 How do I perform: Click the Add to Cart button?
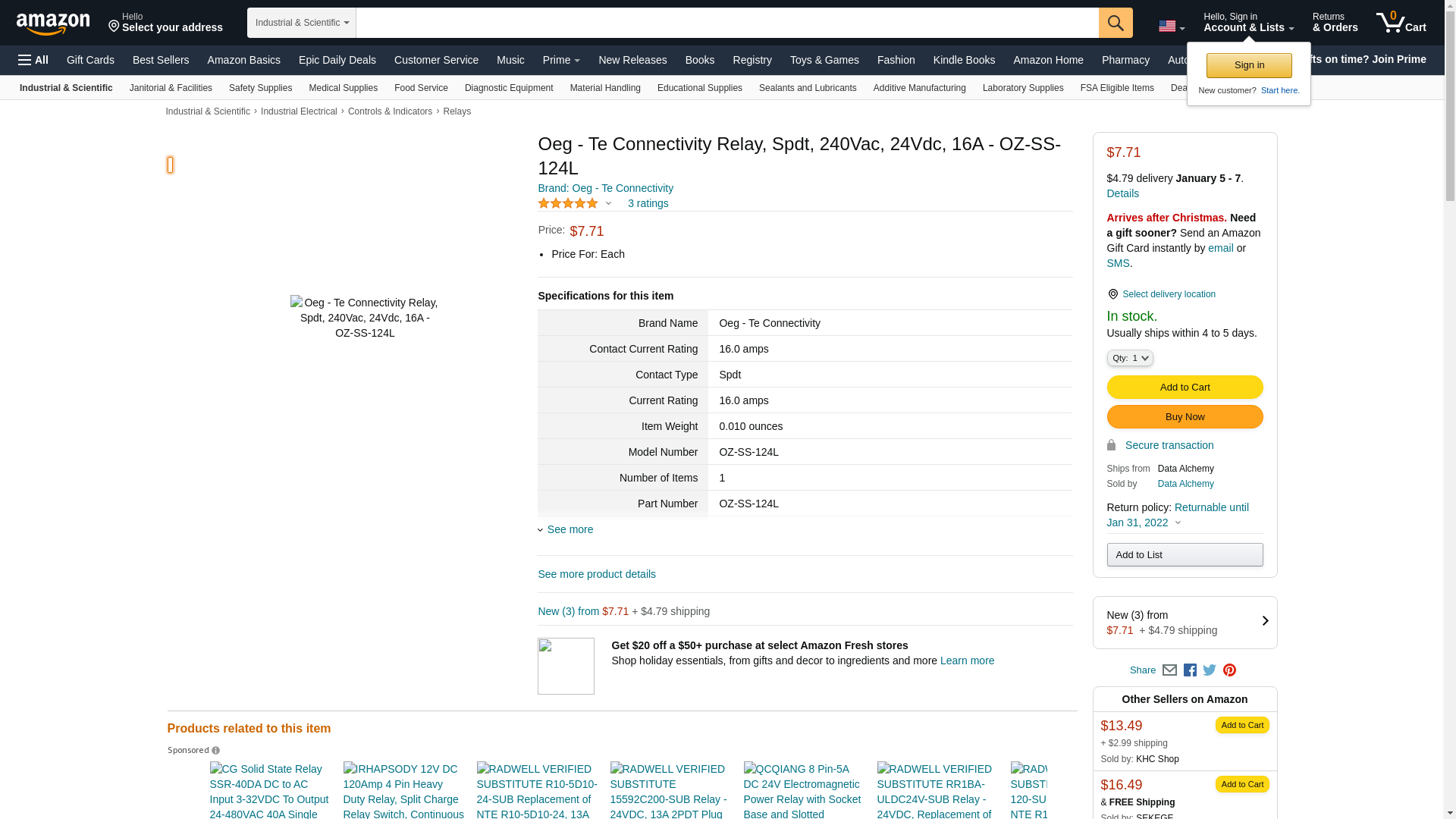tap(1185, 388)
